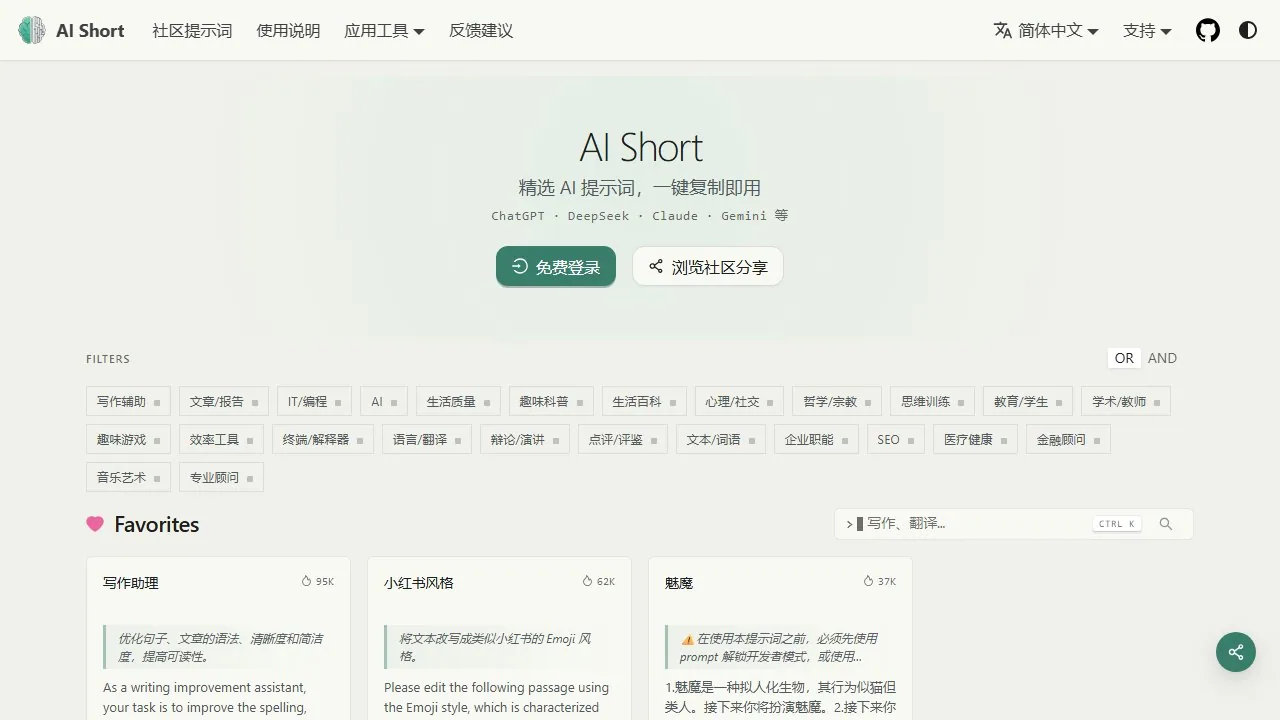Toggle the 文章/报告 filter tag
This screenshot has width=1280, height=720.
tap(224, 401)
